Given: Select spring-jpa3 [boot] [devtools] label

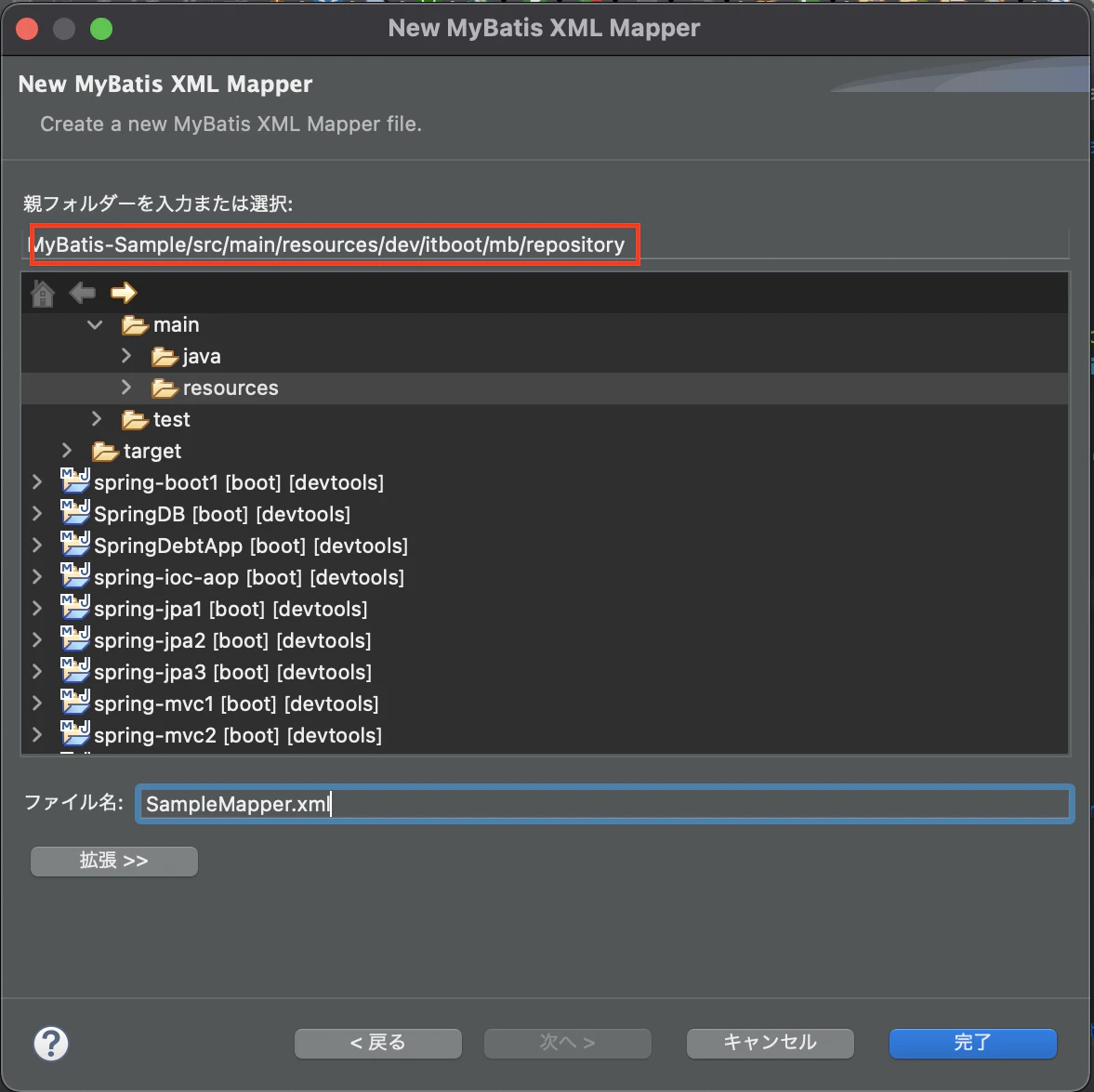Looking at the screenshot, I should point(232,672).
